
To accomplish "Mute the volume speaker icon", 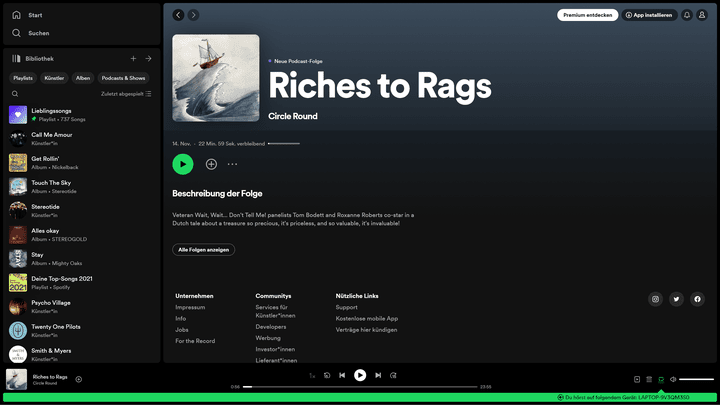I will tap(673, 379).
